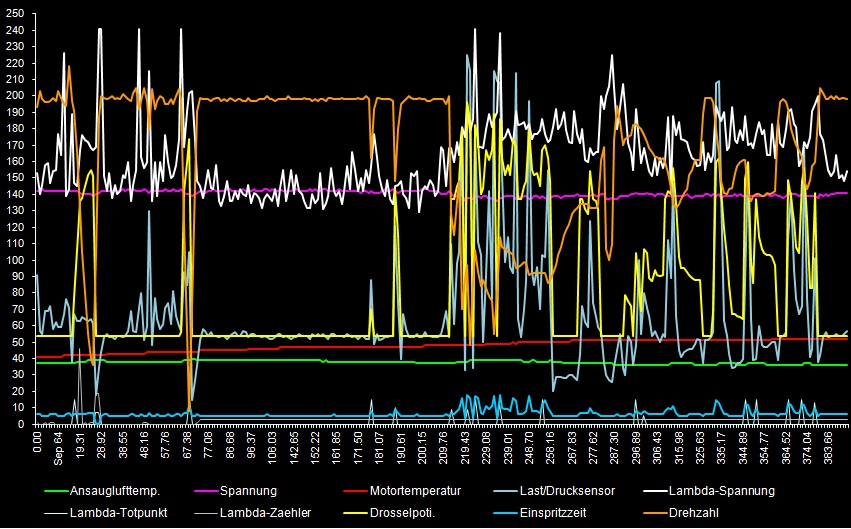Click the 219.43 label on the x-axis
Screen dimensions: 851x529
tap(464, 445)
